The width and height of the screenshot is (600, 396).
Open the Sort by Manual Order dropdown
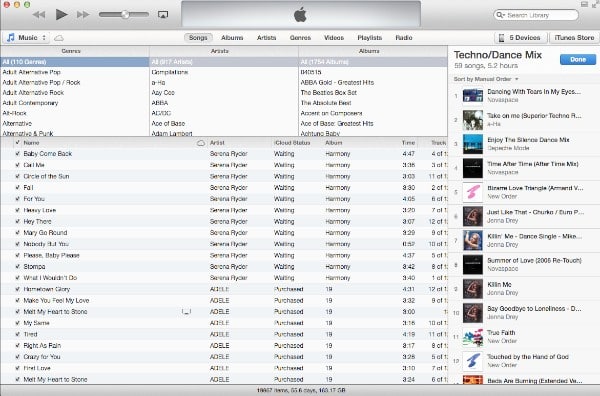[x=486, y=79]
